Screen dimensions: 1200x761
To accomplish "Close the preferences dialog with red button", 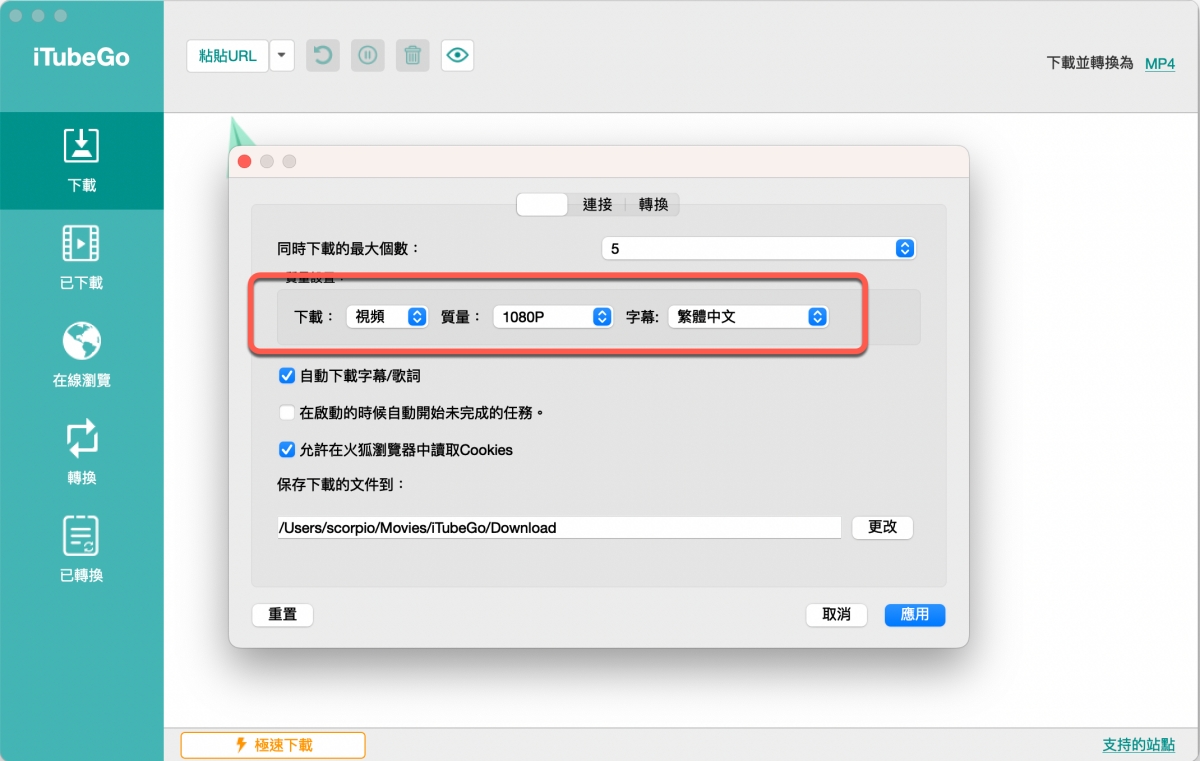I will coord(245,161).
